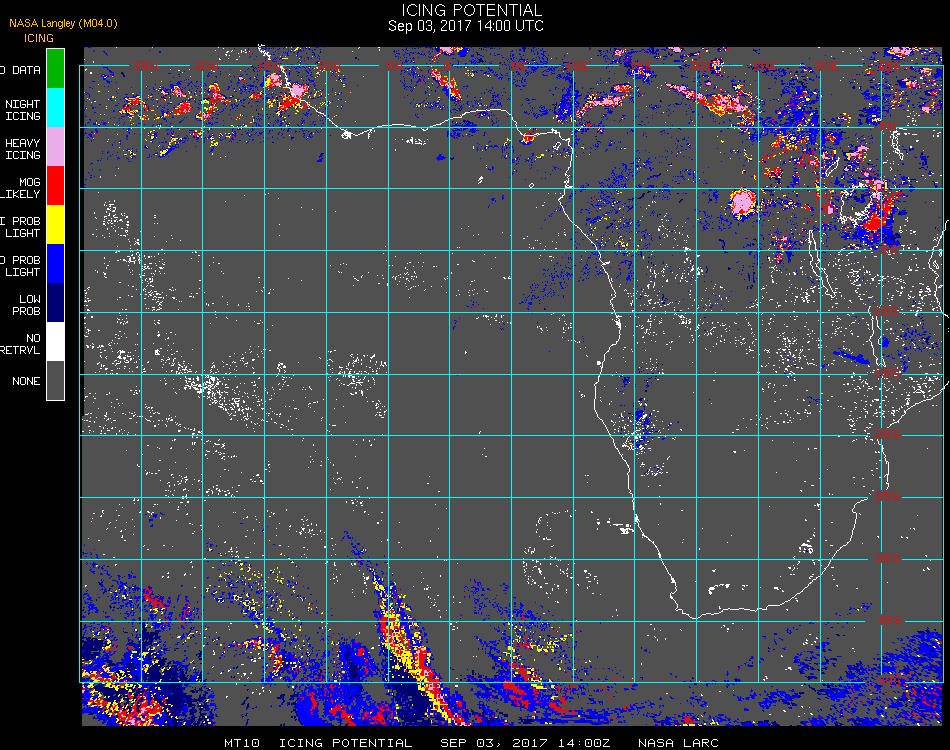Click the '25S' latitude label
The height and width of the screenshot is (750, 950).
tap(888, 496)
